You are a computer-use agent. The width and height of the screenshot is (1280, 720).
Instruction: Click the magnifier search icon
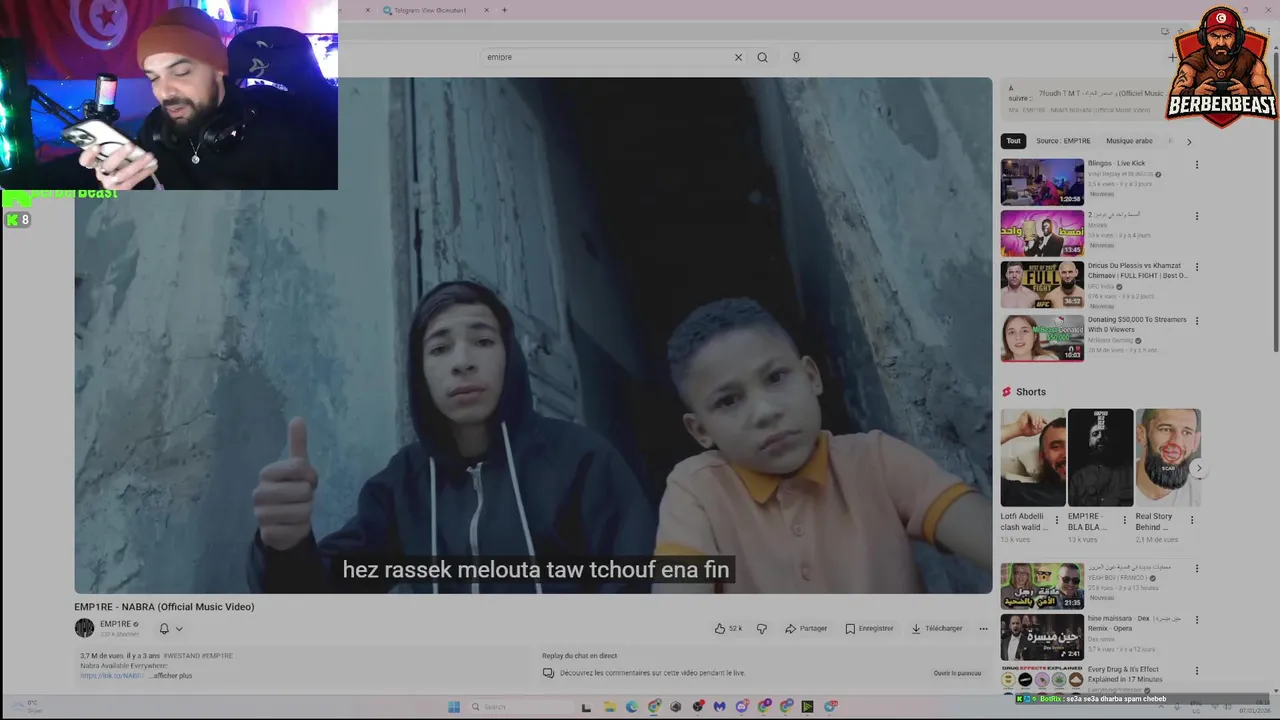coord(762,57)
